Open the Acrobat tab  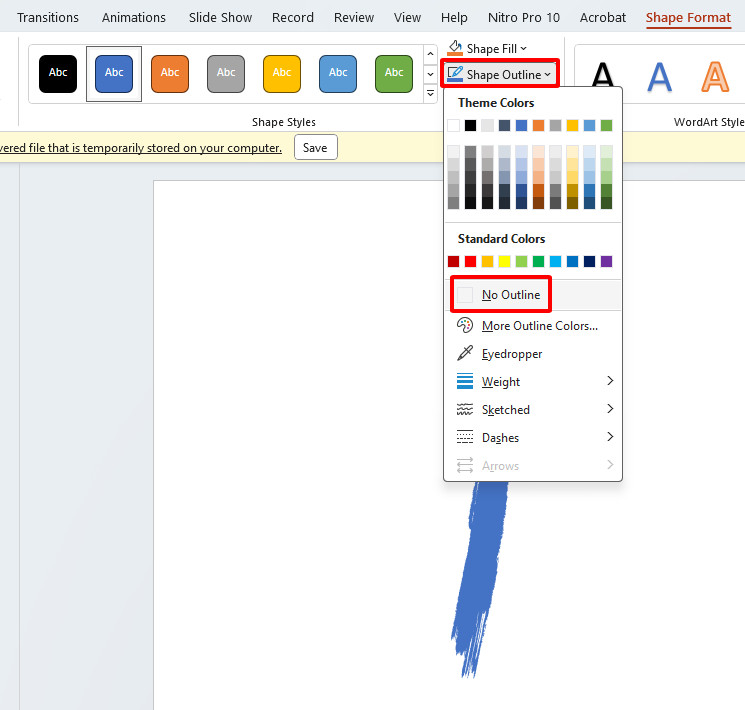pos(603,18)
